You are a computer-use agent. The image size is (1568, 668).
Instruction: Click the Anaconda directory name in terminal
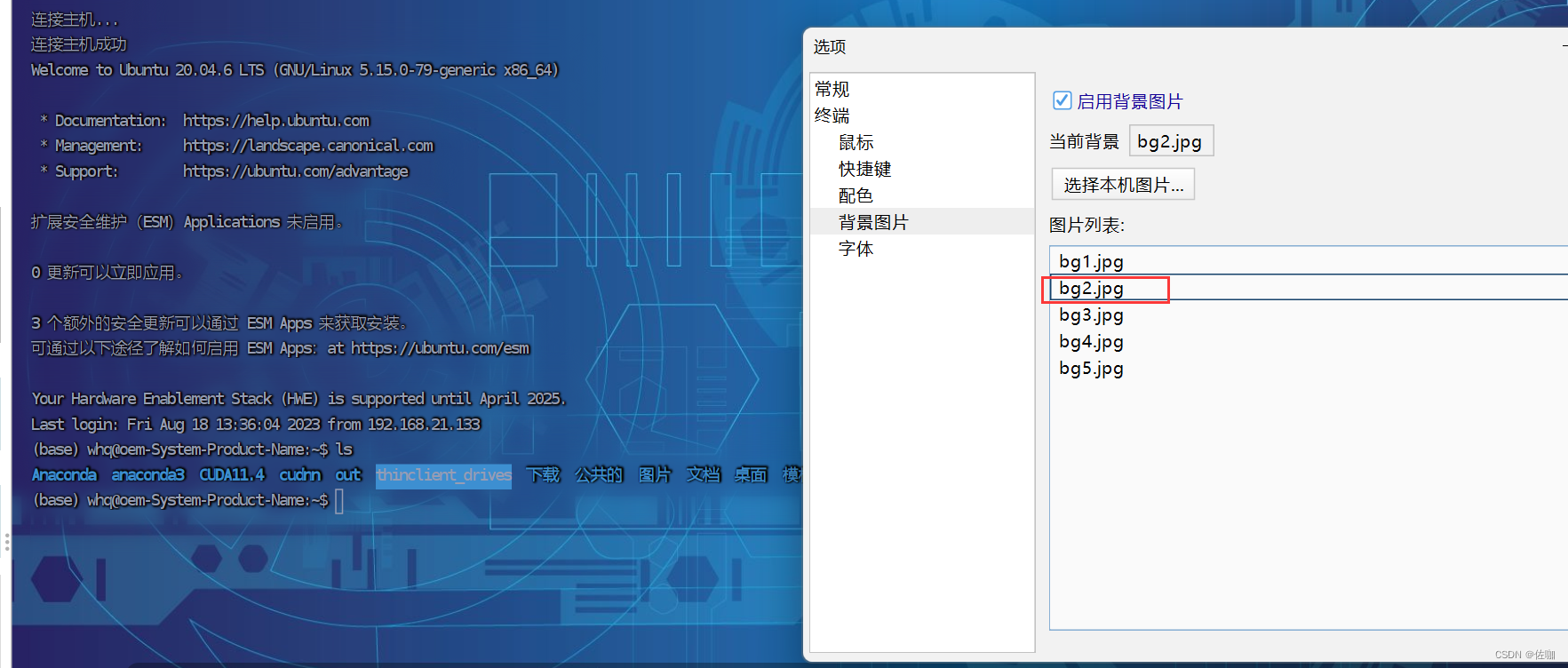coord(64,474)
